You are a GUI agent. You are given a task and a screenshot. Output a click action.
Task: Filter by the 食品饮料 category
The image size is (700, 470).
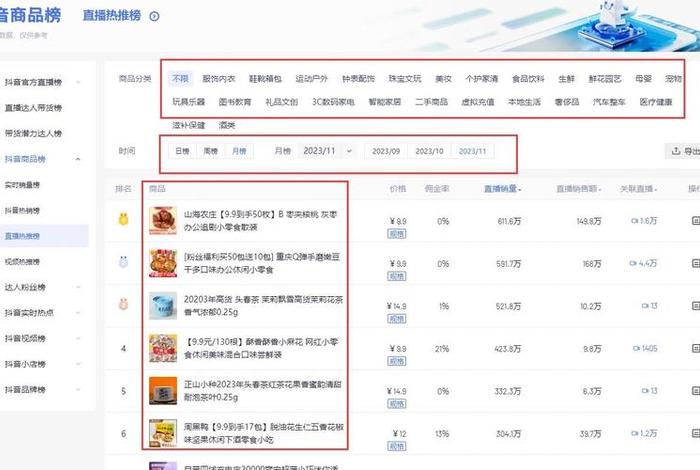[528, 79]
